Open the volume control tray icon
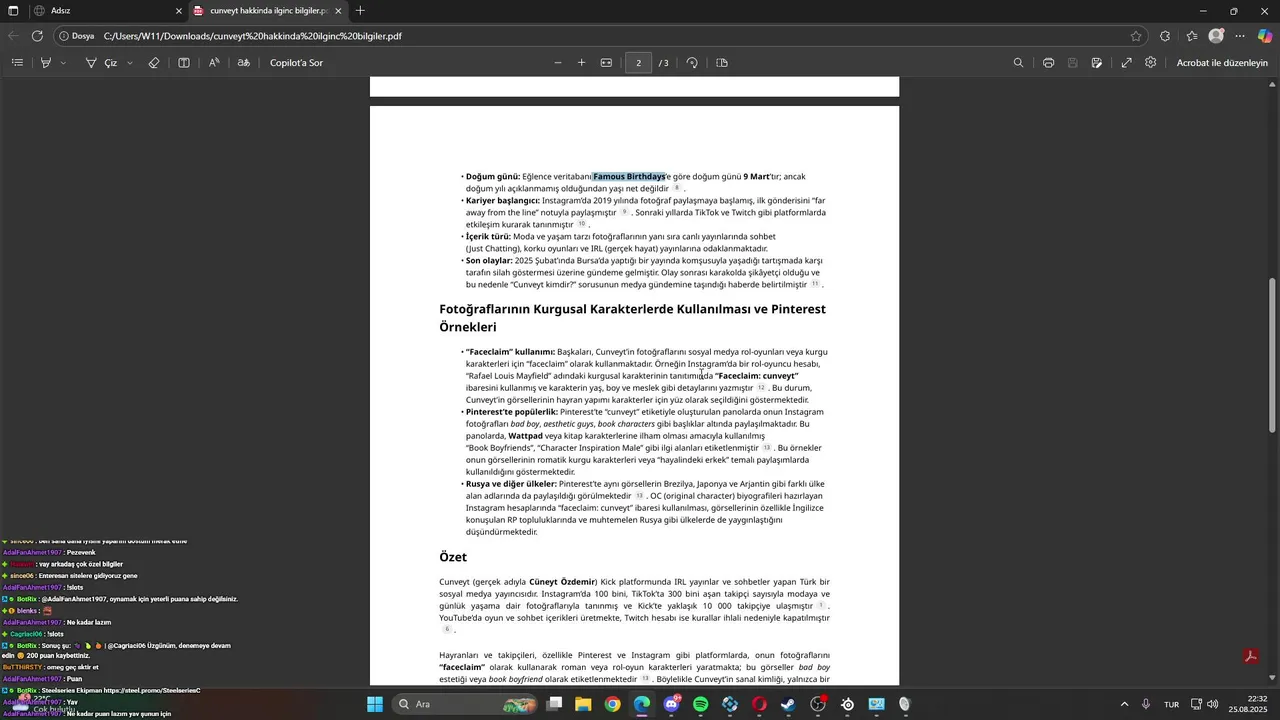1280x720 pixels. coord(1213,704)
